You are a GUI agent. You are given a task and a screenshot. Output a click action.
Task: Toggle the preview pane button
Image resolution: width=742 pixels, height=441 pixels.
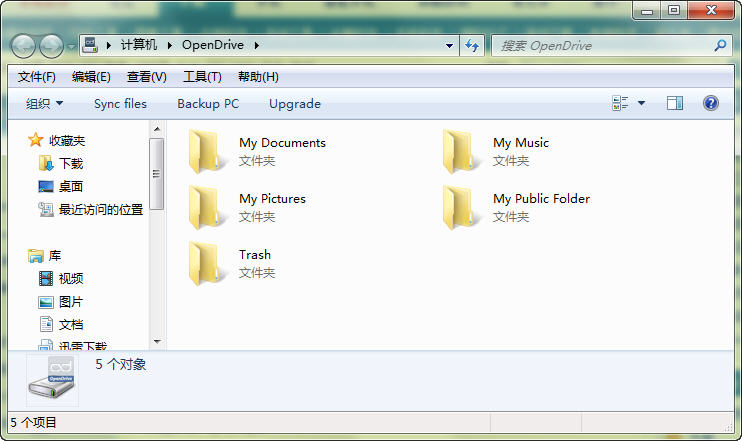coord(675,103)
